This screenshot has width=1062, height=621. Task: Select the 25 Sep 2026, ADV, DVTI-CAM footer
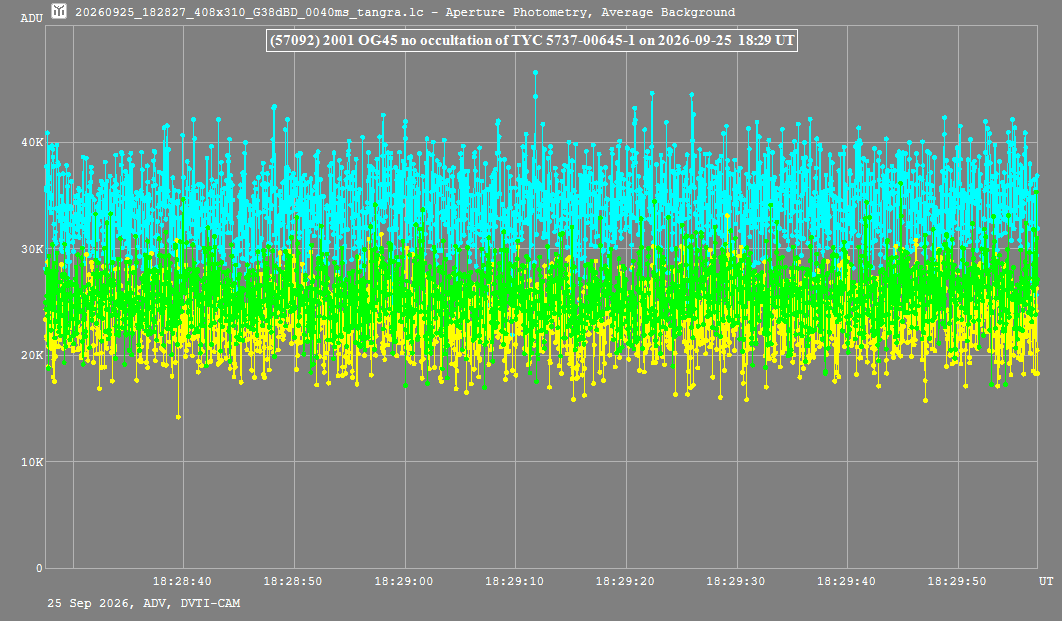pyautogui.click(x=144, y=603)
